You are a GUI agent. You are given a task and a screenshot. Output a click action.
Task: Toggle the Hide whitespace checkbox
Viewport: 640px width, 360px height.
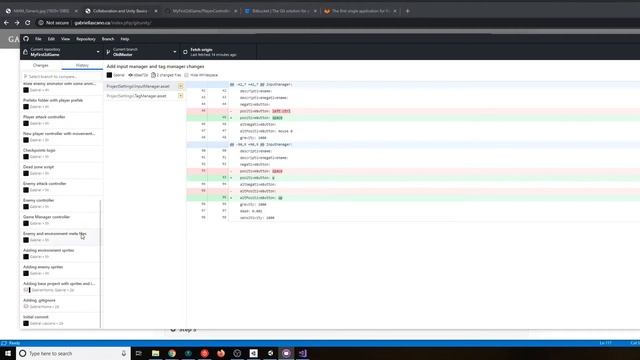coord(187,75)
